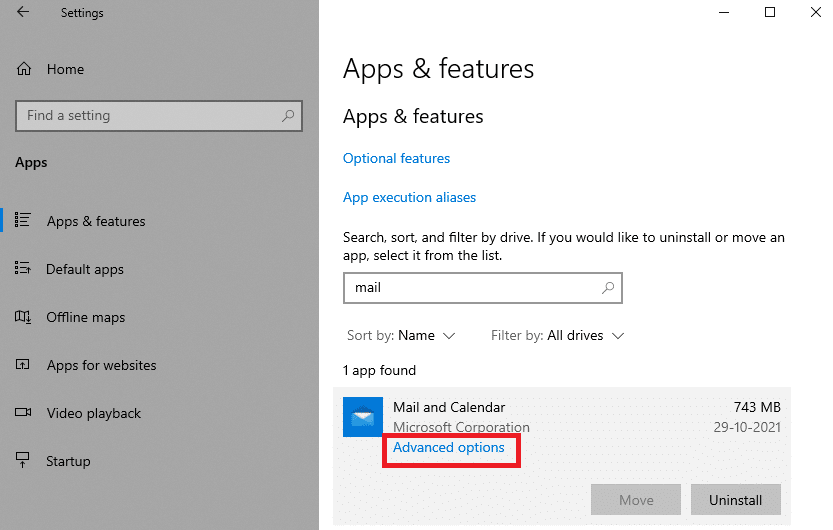Maximize the Settings window

pos(770,12)
